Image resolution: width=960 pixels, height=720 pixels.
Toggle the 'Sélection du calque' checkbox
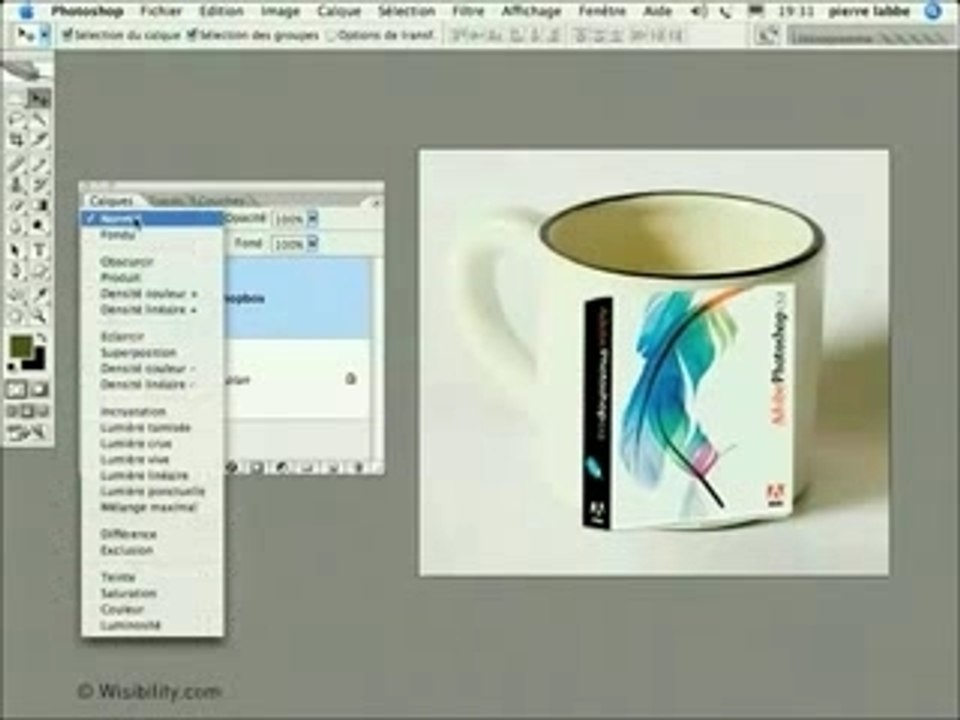[67, 36]
